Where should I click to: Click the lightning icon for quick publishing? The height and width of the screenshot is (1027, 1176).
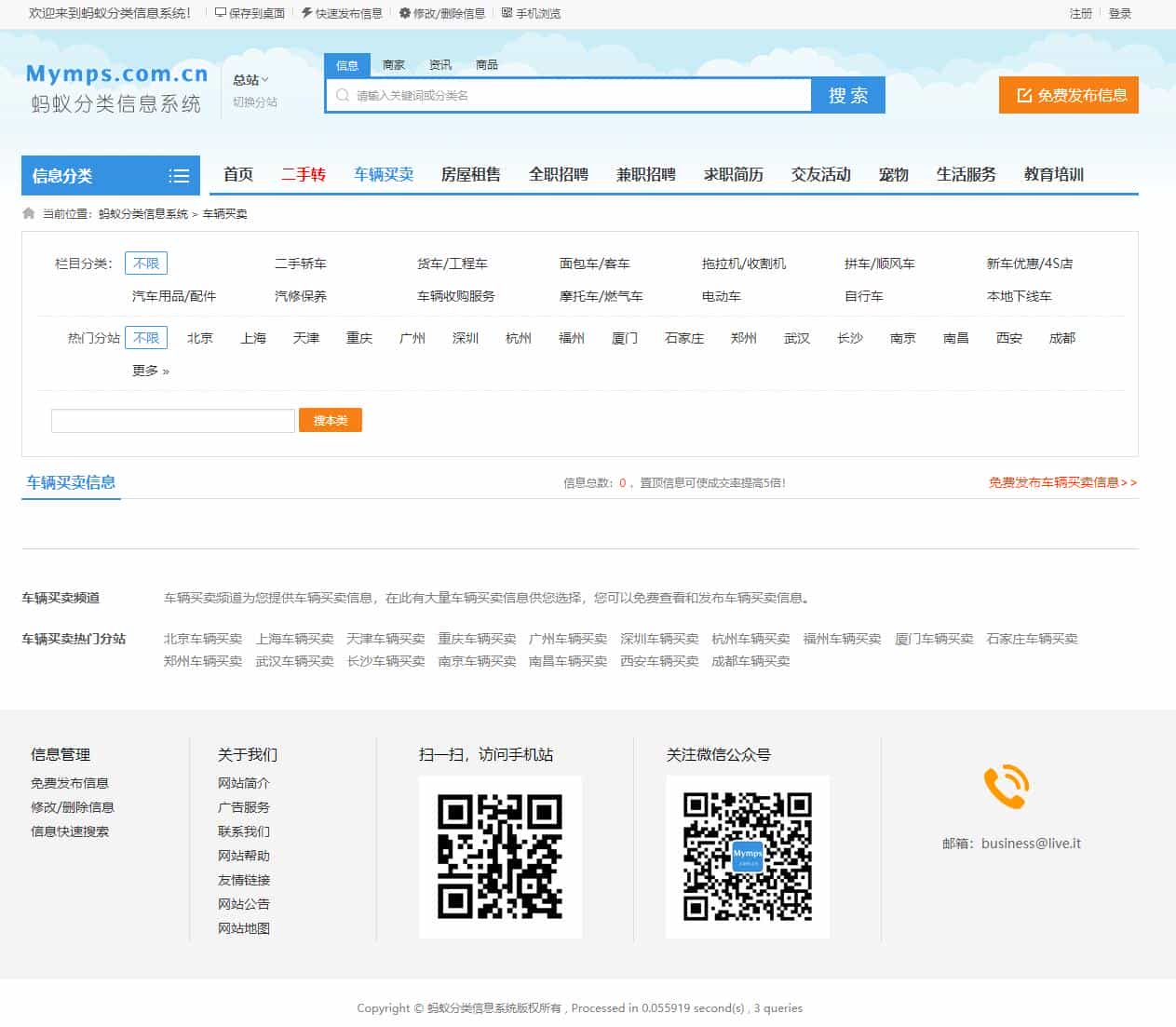coord(305,12)
